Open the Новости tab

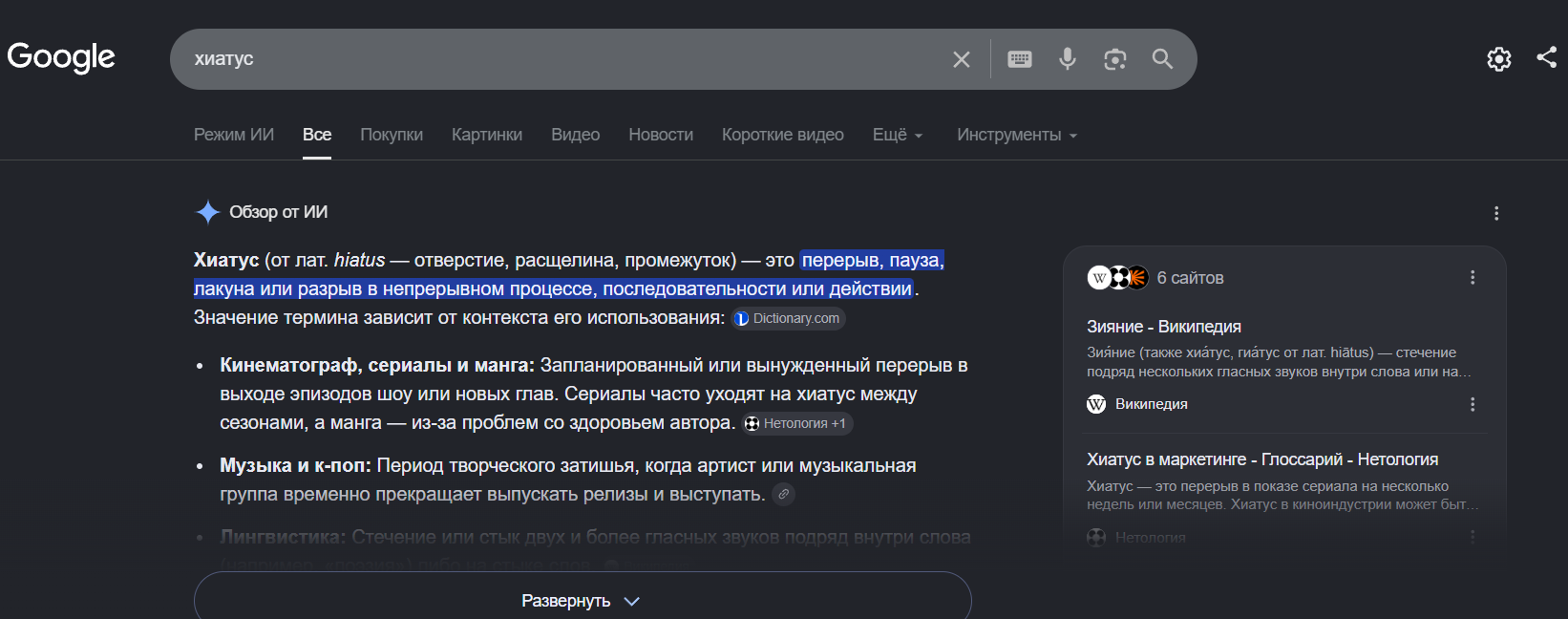tap(661, 135)
